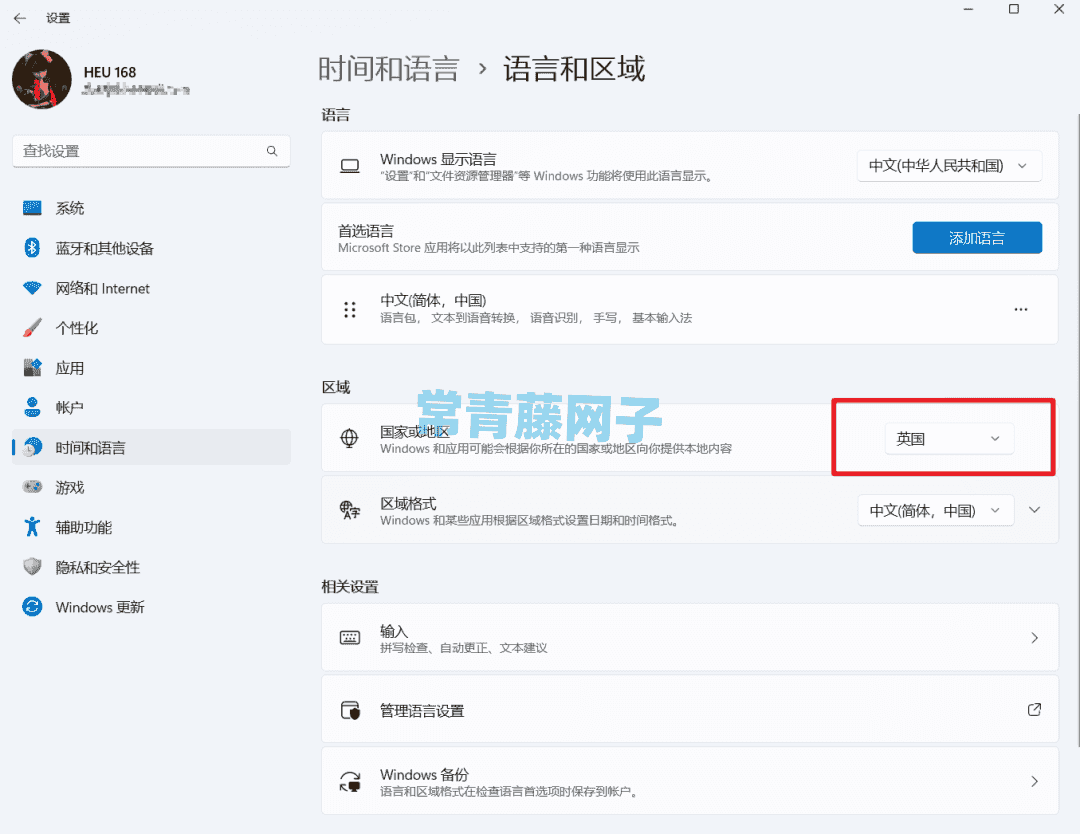Click the 首选语言 heading text
This screenshot has width=1080, height=834.
(x=366, y=231)
